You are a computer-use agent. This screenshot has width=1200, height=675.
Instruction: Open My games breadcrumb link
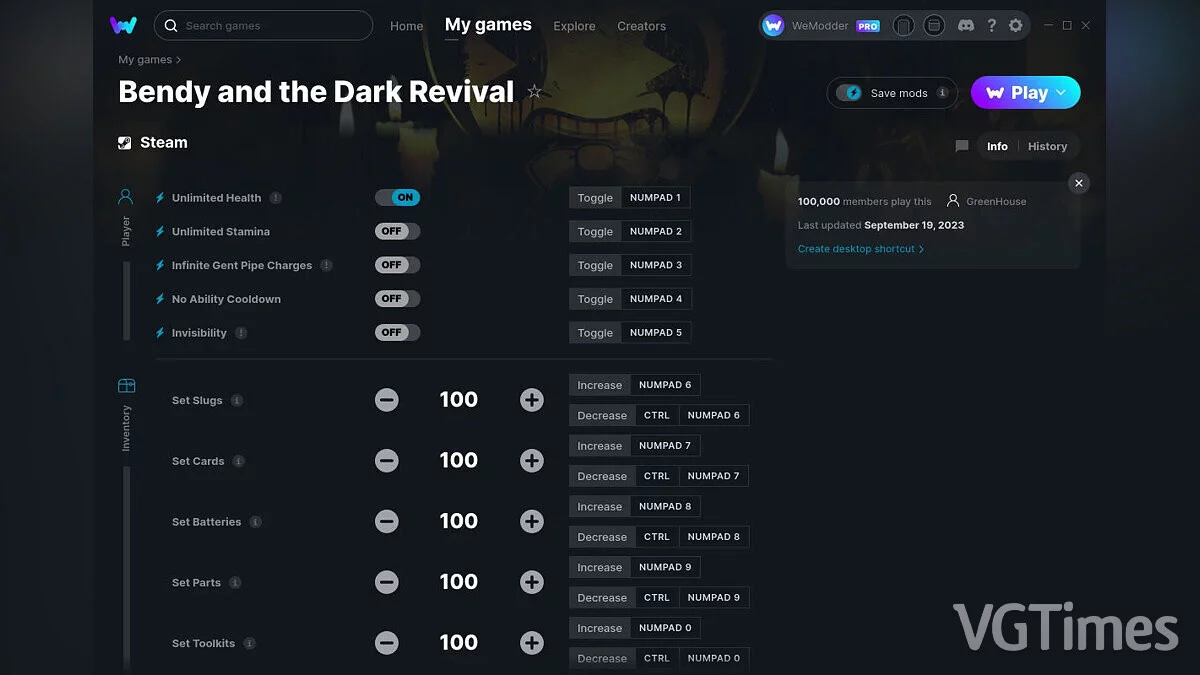click(x=144, y=59)
